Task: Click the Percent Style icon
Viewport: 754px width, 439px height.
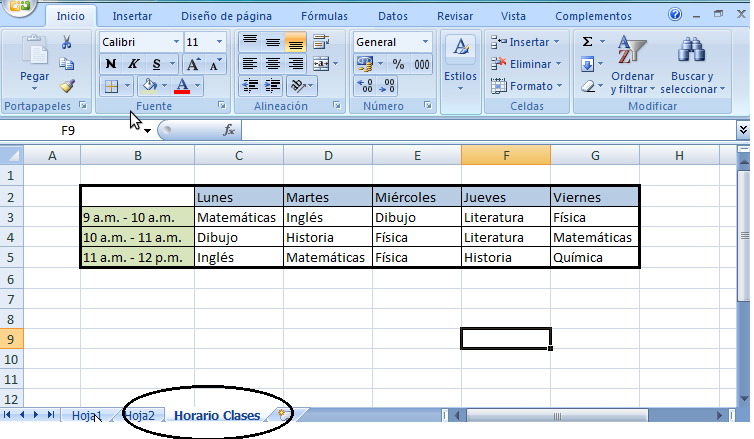Action: click(397, 64)
